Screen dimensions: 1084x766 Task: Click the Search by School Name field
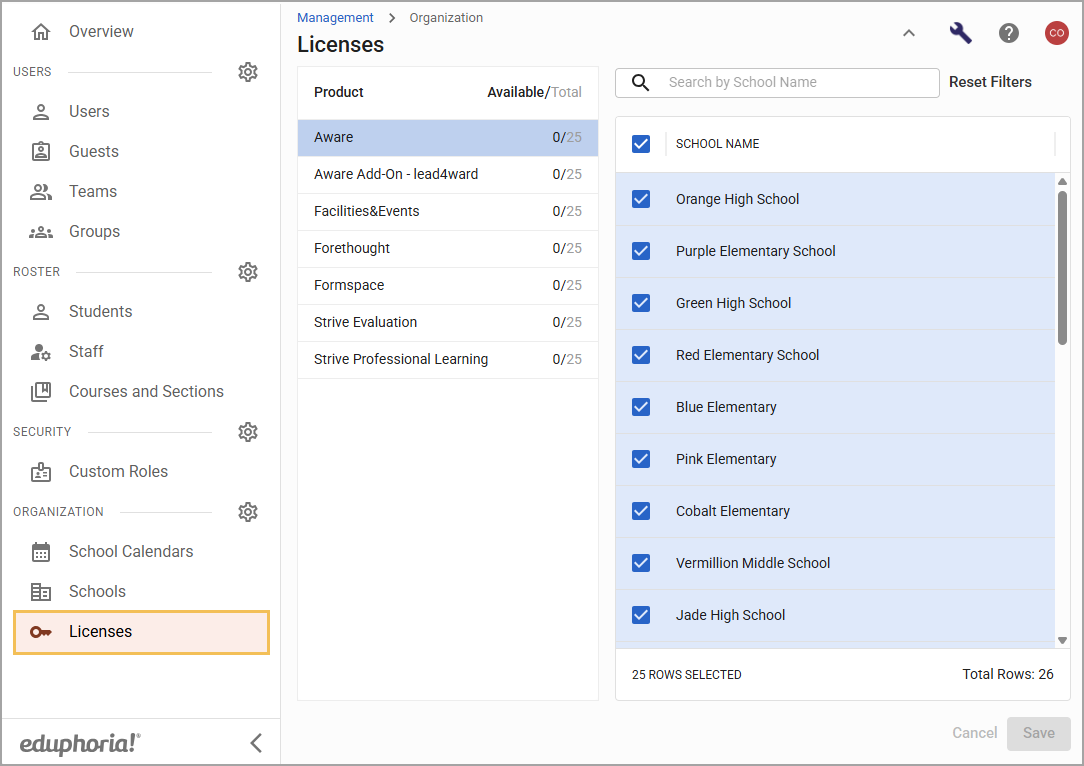pyautogui.click(x=777, y=82)
